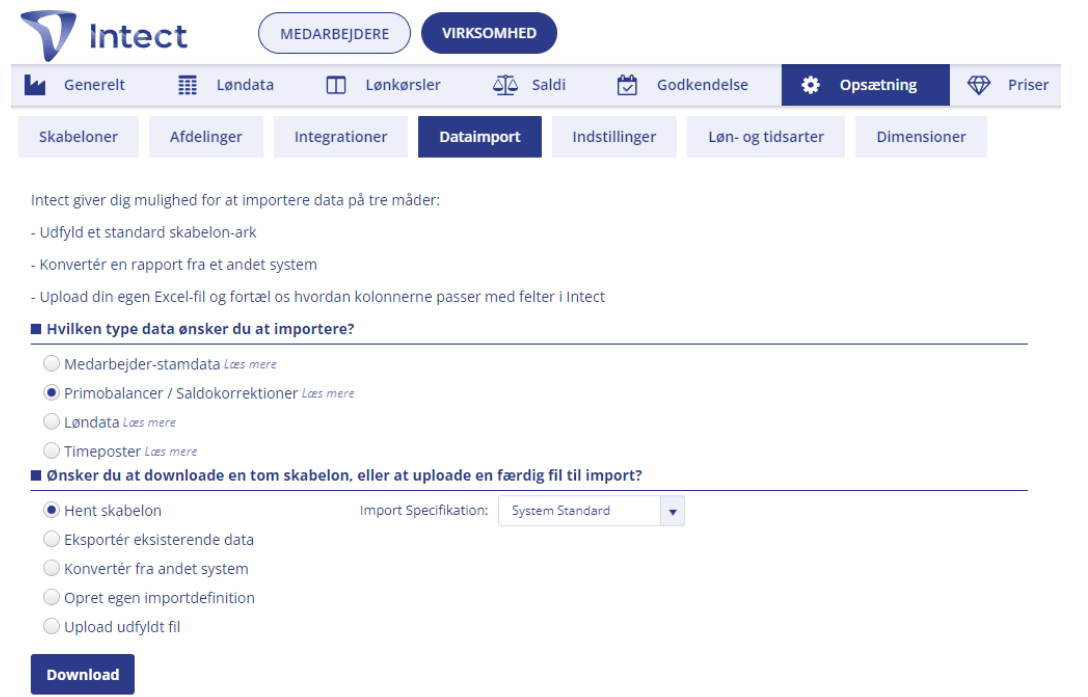Click the 'Ønsker du at downloade en tom skabelon' heading

coord(344,476)
